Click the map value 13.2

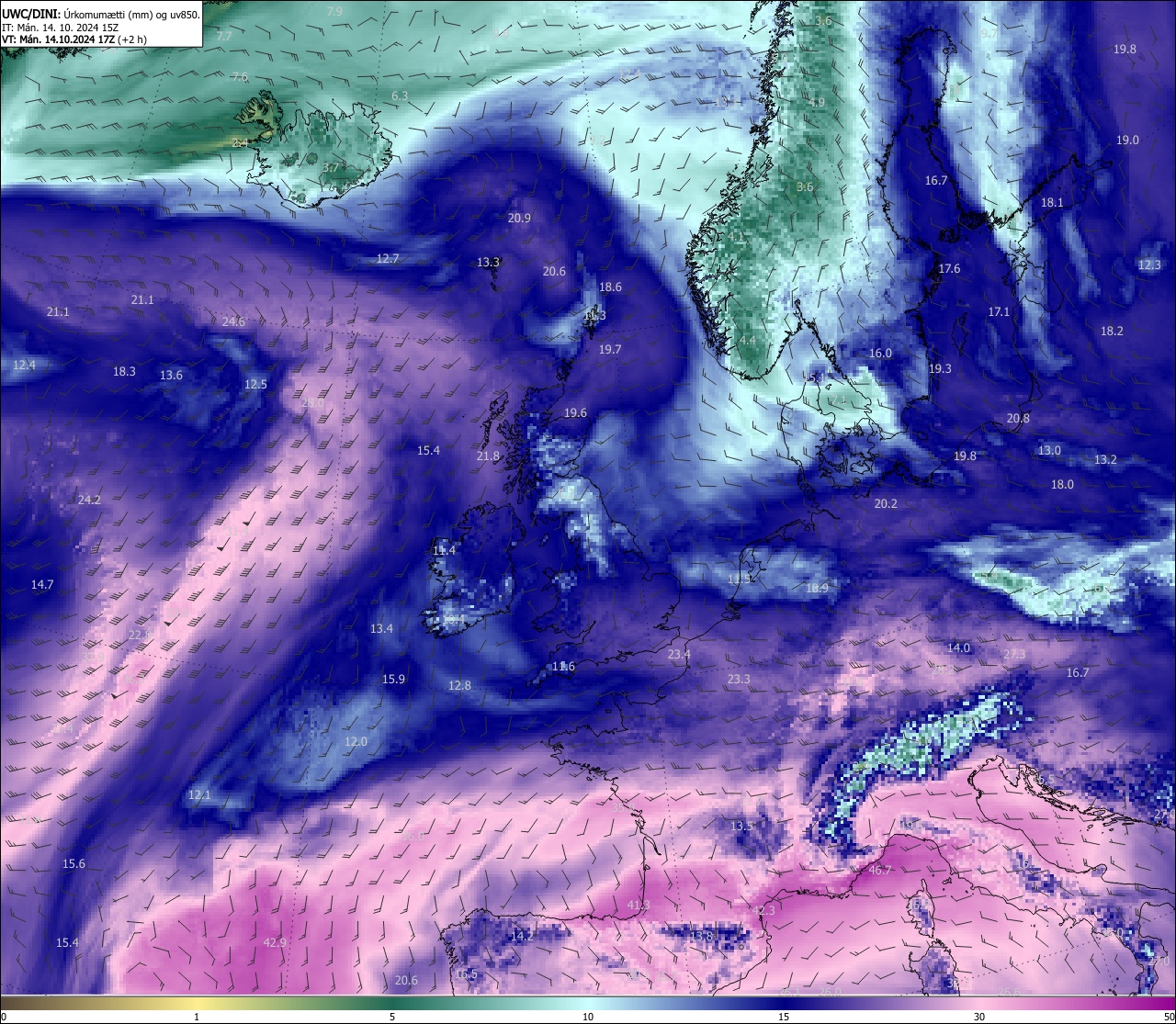click(1105, 459)
